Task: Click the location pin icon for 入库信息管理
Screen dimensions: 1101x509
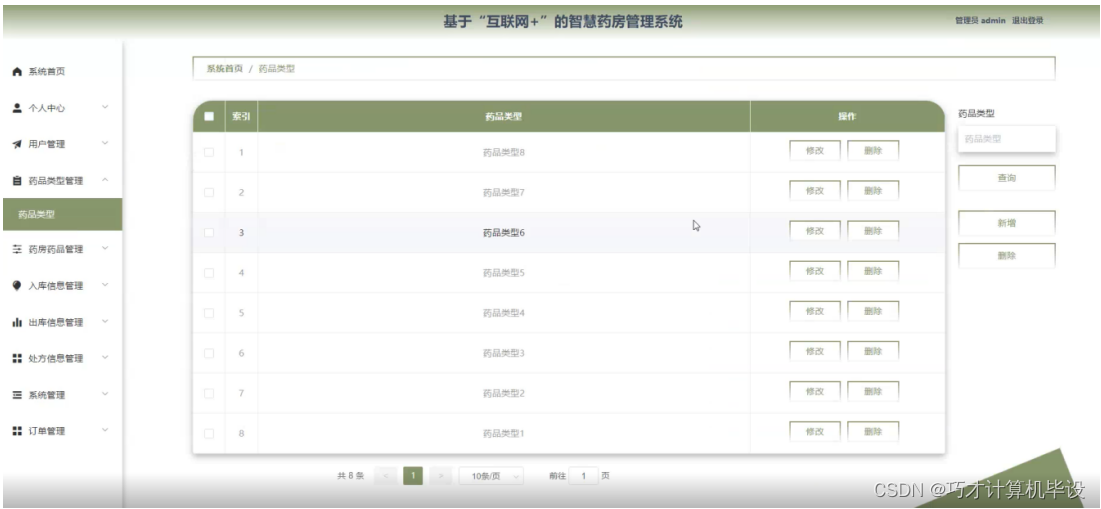Action: 18,285
